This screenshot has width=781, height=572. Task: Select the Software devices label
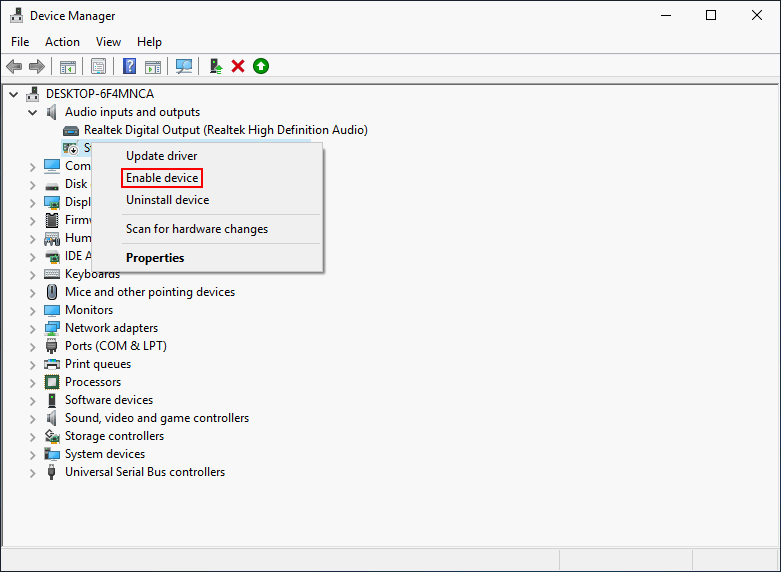109,400
